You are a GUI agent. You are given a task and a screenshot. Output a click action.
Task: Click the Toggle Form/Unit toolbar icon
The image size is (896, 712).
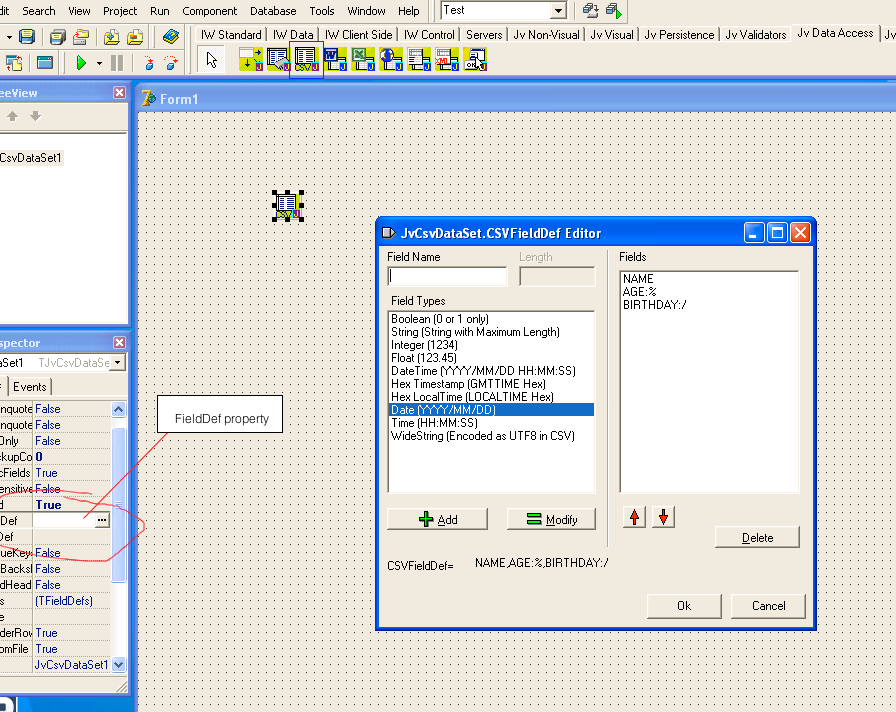click(x=14, y=62)
